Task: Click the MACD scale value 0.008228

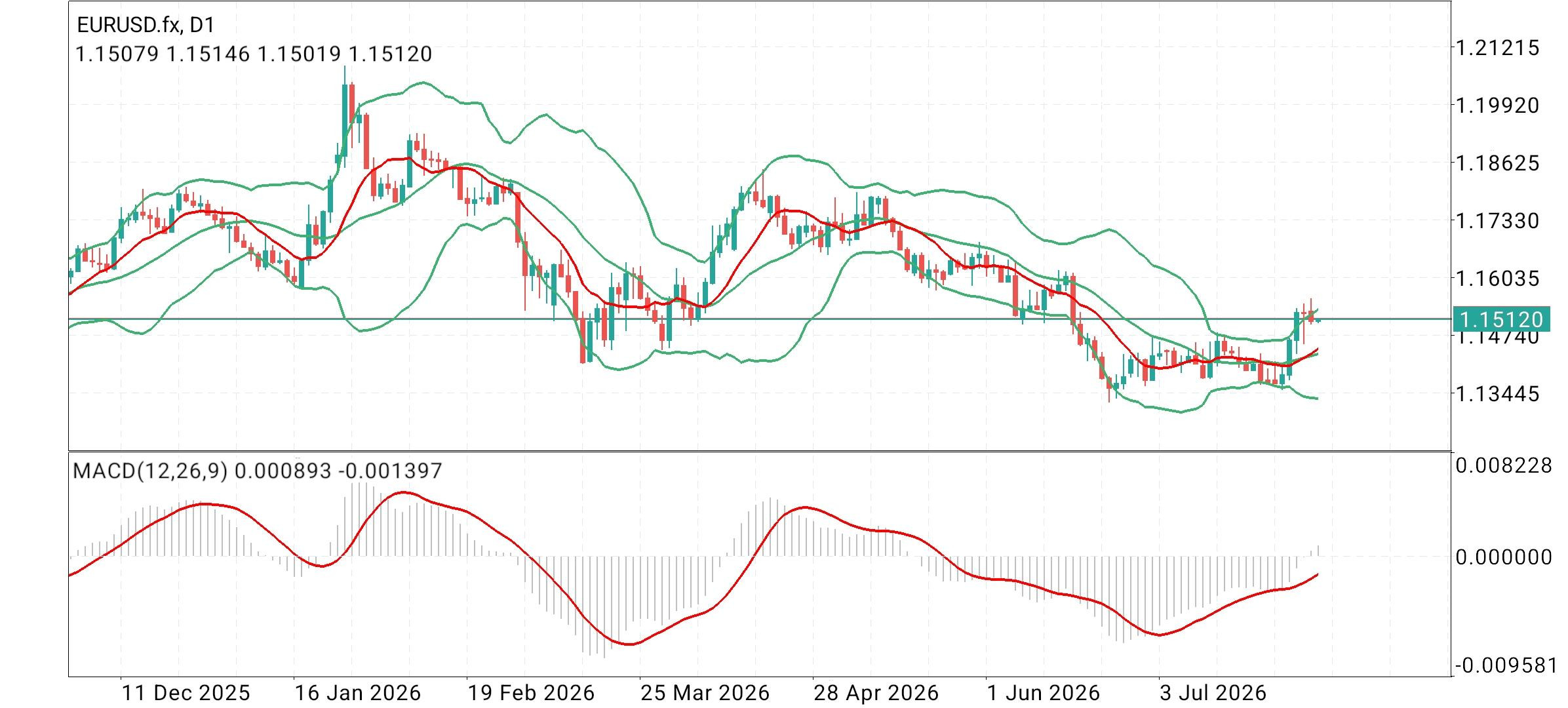Action: pos(1503,465)
